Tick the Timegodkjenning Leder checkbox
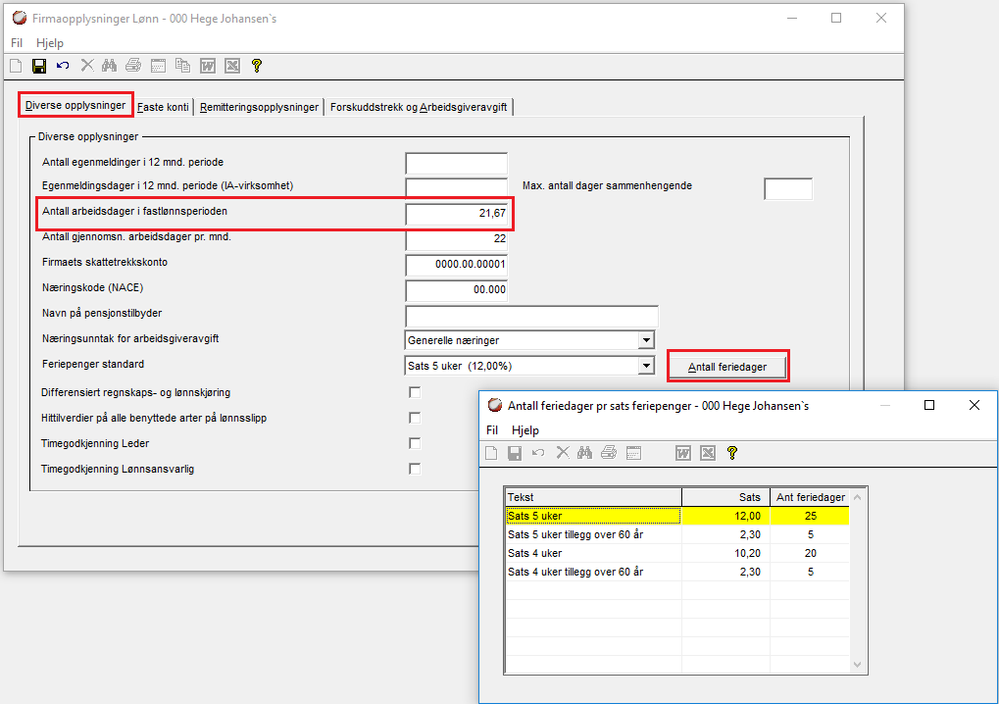The width and height of the screenshot is (999, 704). 415,443
